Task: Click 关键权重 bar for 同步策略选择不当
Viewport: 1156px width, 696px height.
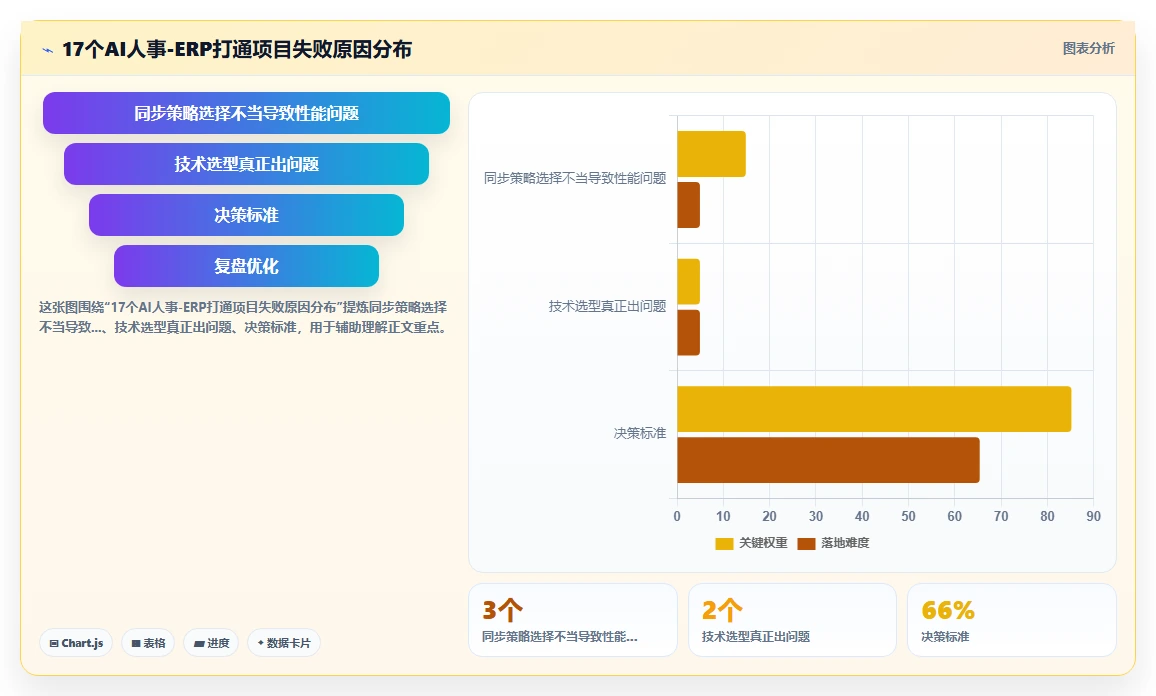Action: (711, 154)
